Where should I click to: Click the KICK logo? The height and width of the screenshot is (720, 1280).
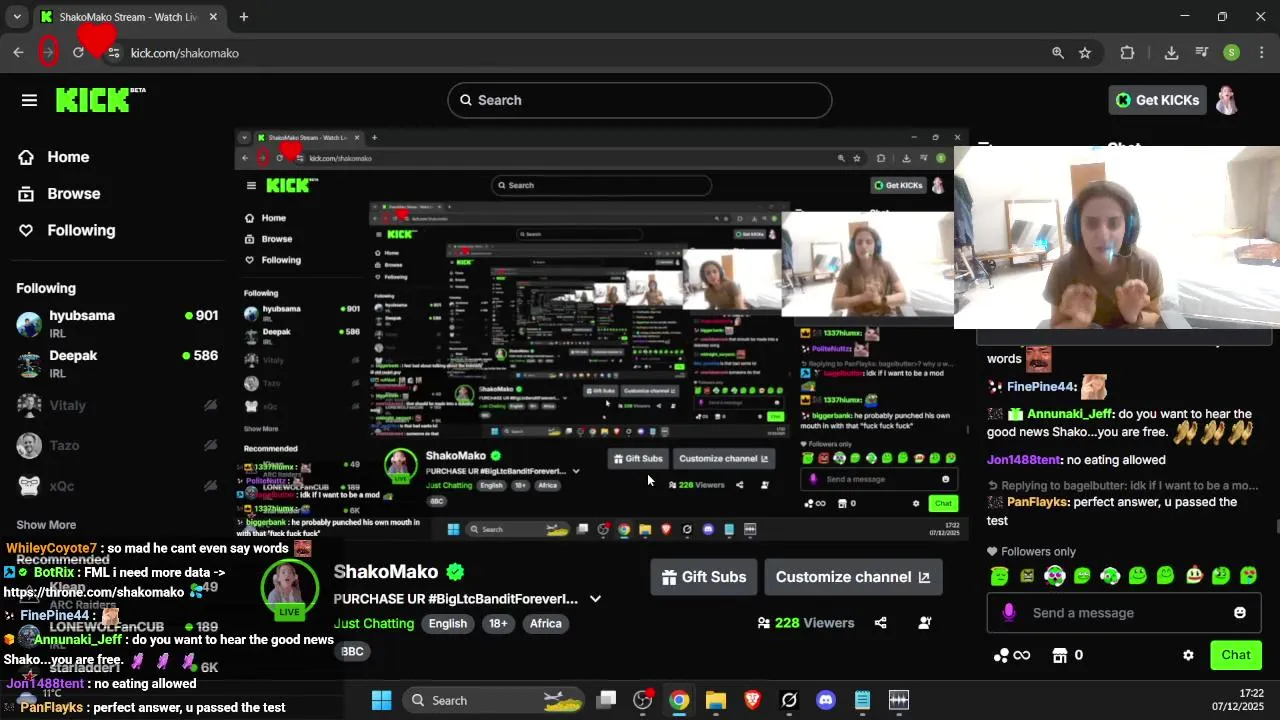100,100
